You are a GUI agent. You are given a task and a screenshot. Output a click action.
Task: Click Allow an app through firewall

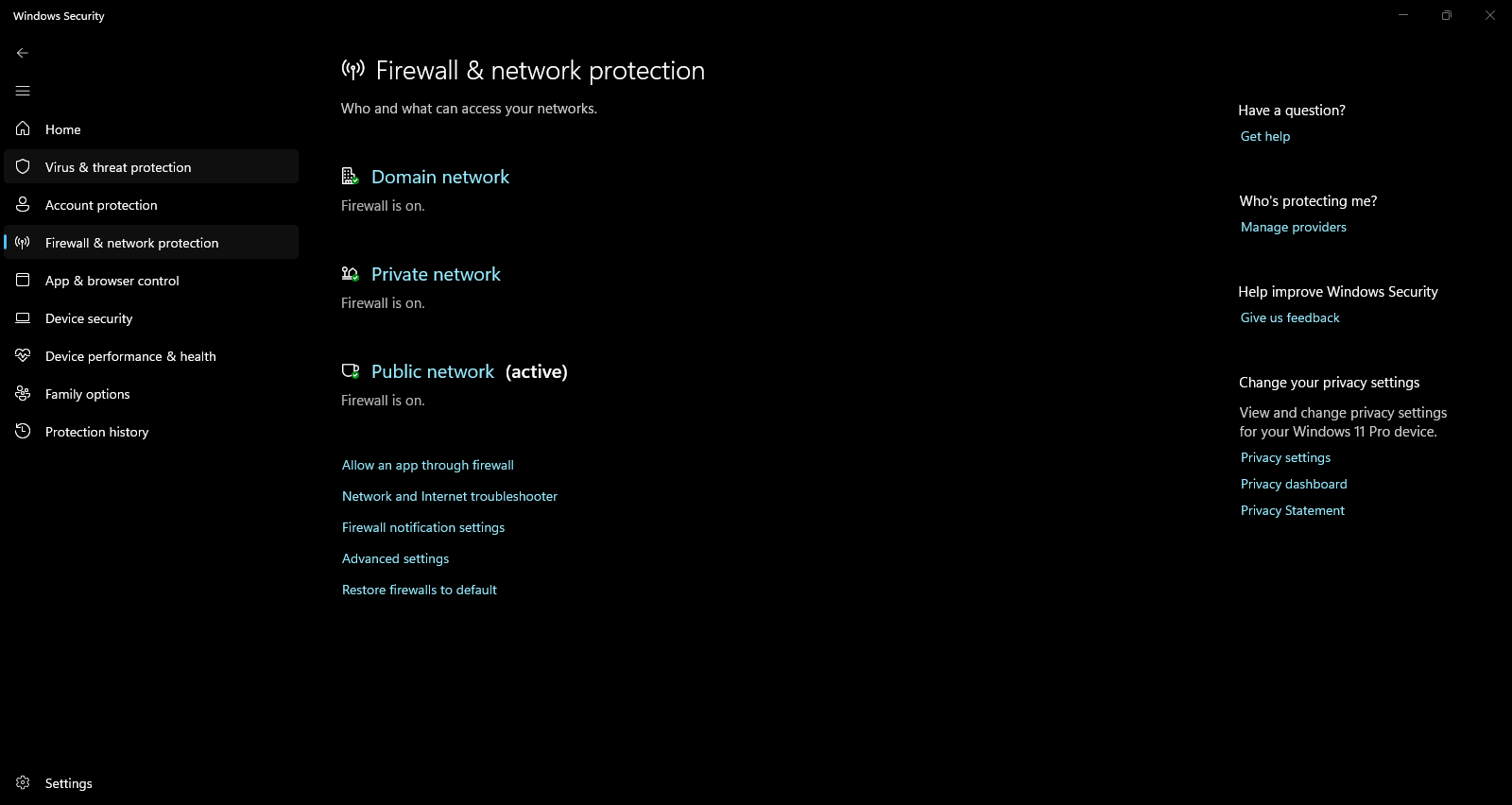click(x=427, y=465)
